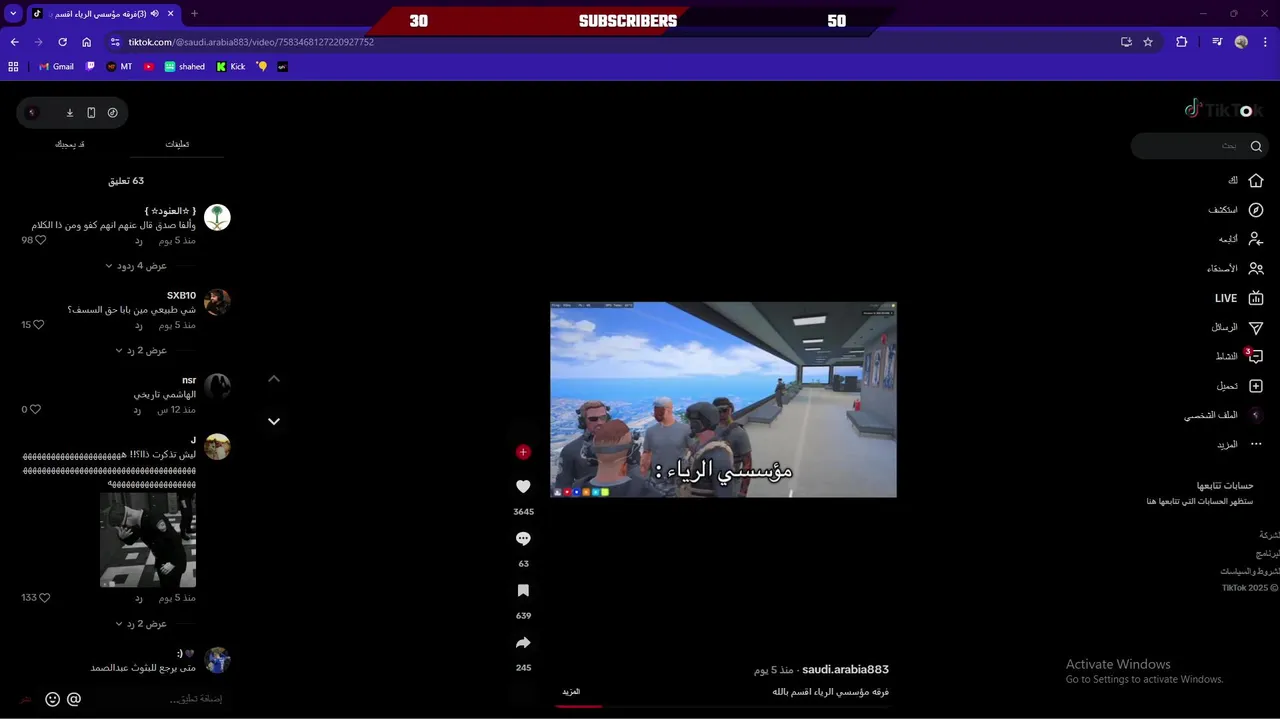Image resolution: width=1280 pixels, height=720 pixels.
Task: Open the MT bookmark
Action: coord(119,67)
